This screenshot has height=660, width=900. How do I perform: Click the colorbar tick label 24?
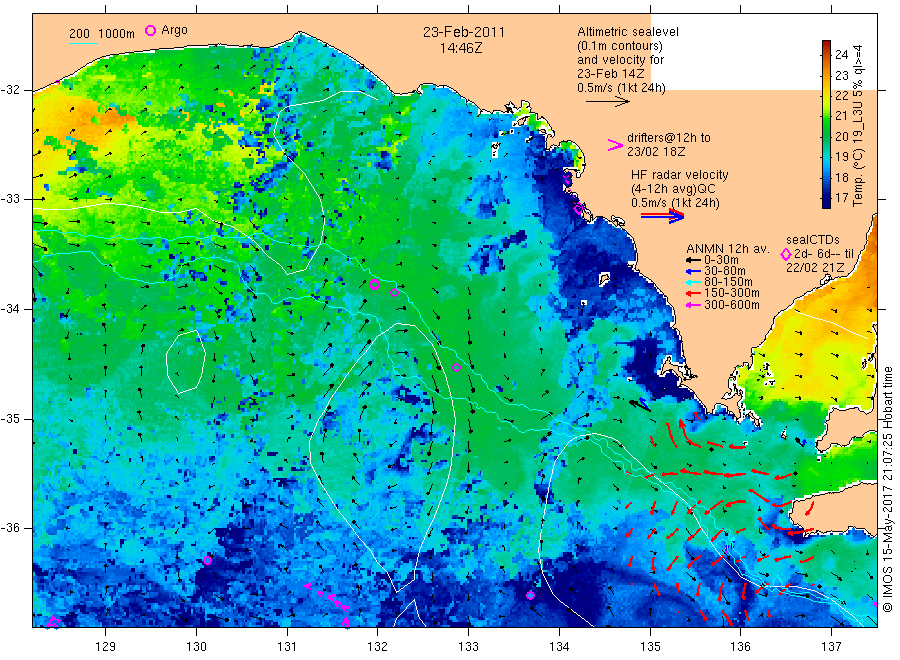click(x=841, y=55)
